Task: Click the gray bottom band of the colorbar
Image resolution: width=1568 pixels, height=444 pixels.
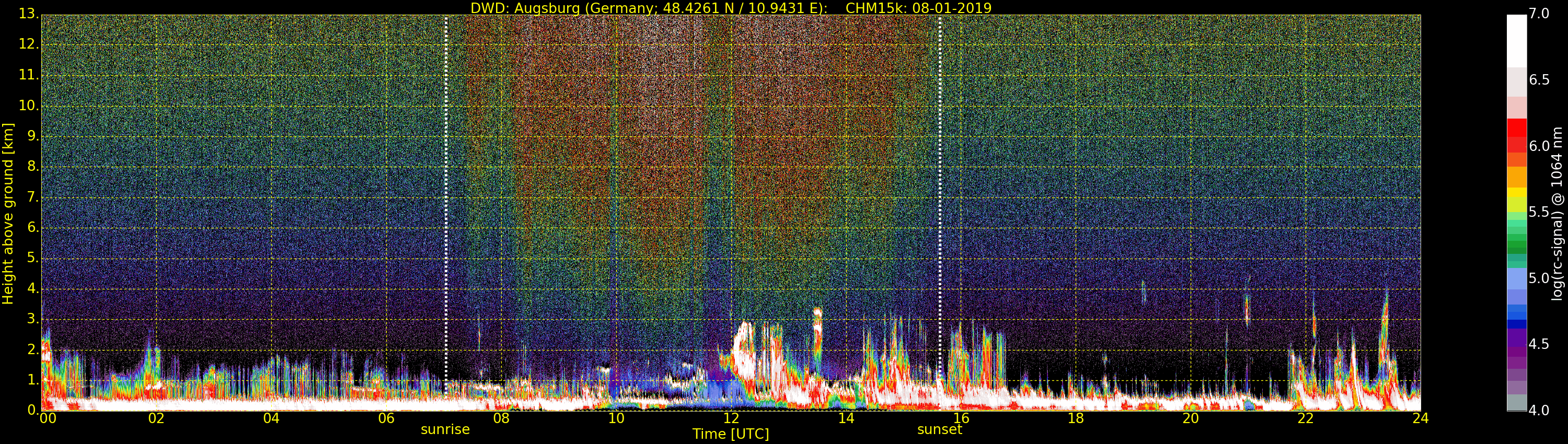Action: pos(1516,403)
